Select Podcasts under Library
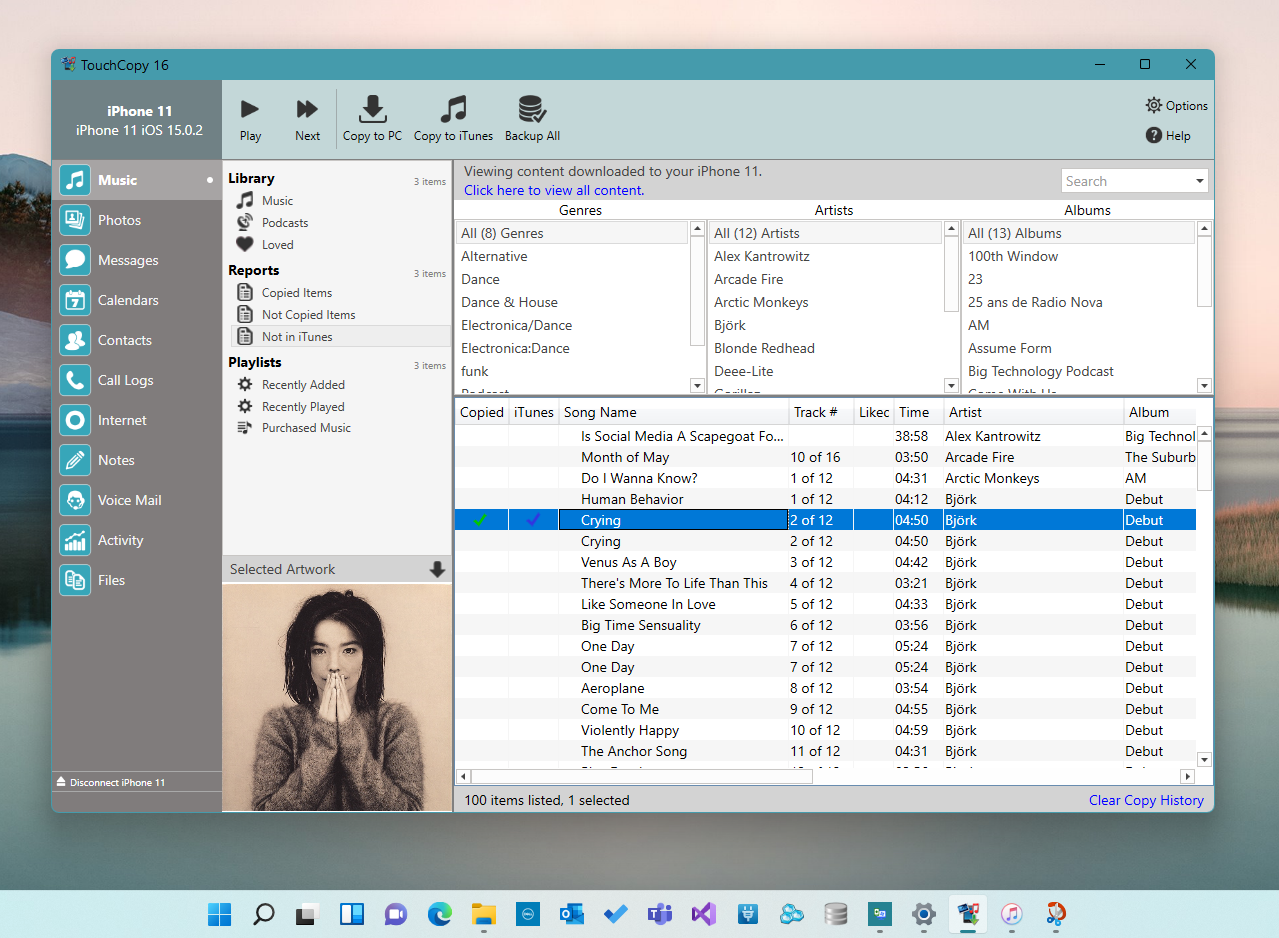 click(x=284, y=223)
